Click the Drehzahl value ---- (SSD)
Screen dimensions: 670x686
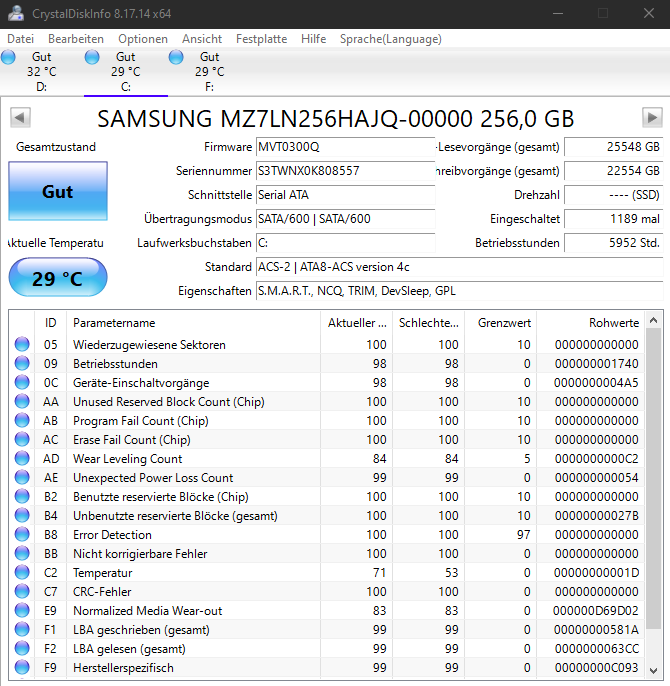coord(614,195)
